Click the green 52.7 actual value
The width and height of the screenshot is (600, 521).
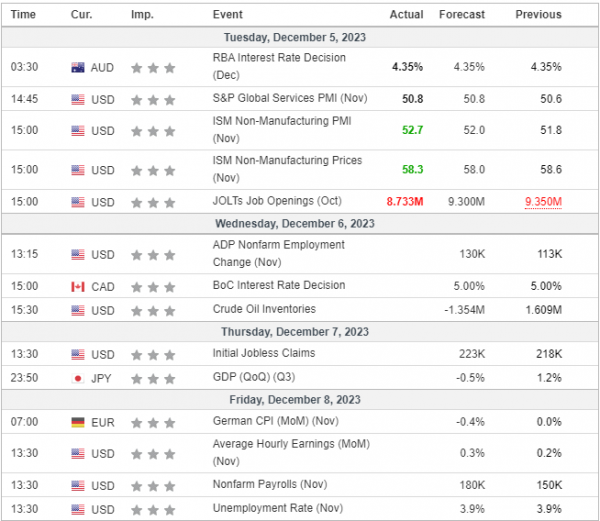coord(411,130)
